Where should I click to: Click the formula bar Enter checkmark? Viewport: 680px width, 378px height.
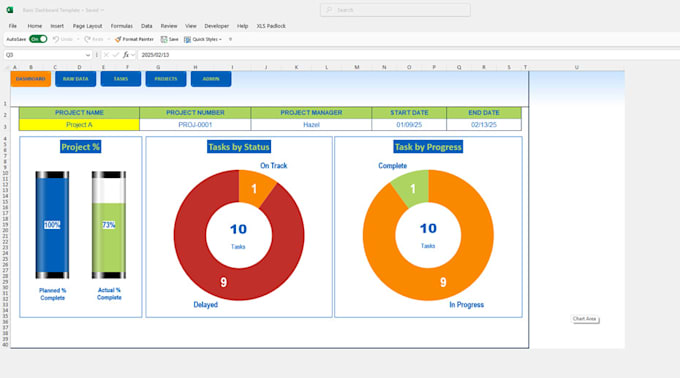point(115,55)
